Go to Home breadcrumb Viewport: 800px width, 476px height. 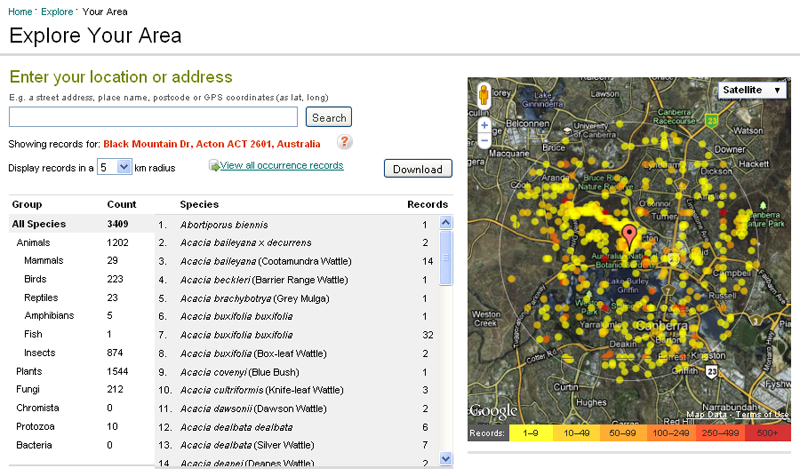click(x=20, y=12)
